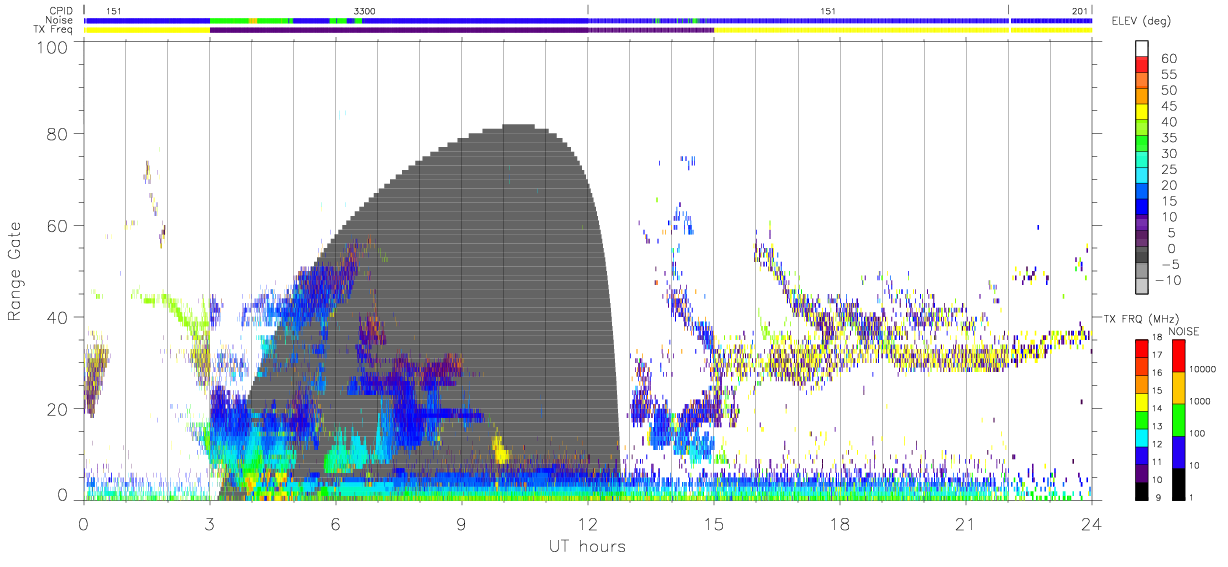Click the TX FRQ legend value 9
1228x567 pixels.
[1160, 498]
